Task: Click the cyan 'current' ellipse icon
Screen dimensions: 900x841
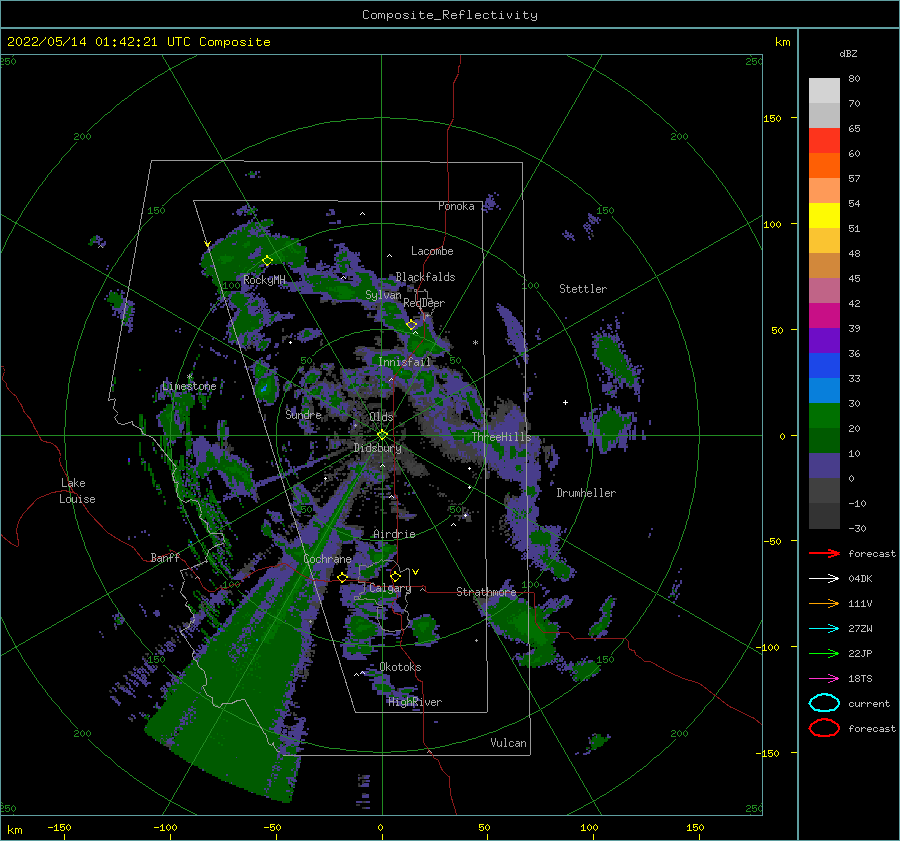Action: [x=824, y=703]
